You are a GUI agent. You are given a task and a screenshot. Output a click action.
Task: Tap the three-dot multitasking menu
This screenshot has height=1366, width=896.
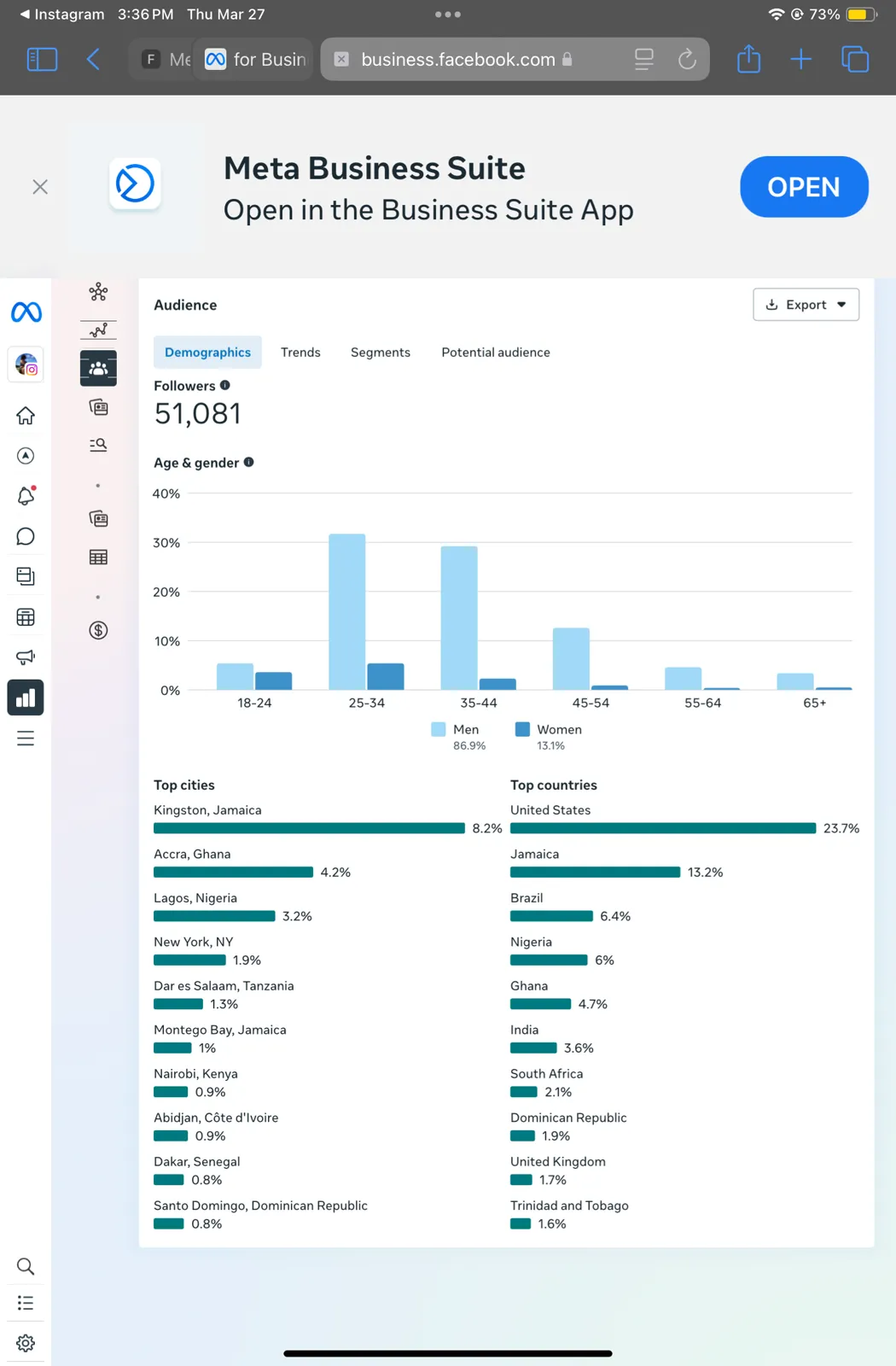[x=448, y=15]
